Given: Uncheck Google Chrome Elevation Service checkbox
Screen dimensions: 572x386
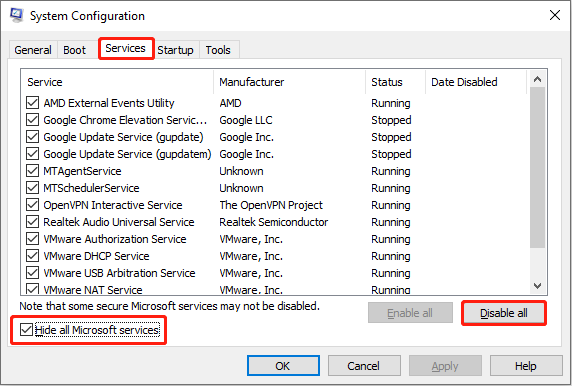Looking at the screenshot, I should click(x=32, y=120).
